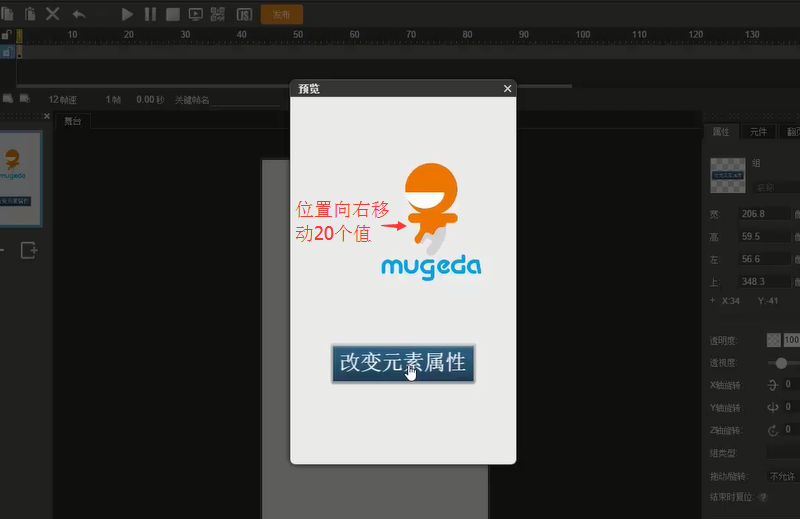Toggle the lock icon above the layers
This screenshot has height=519, width=800.
(7, 35)
